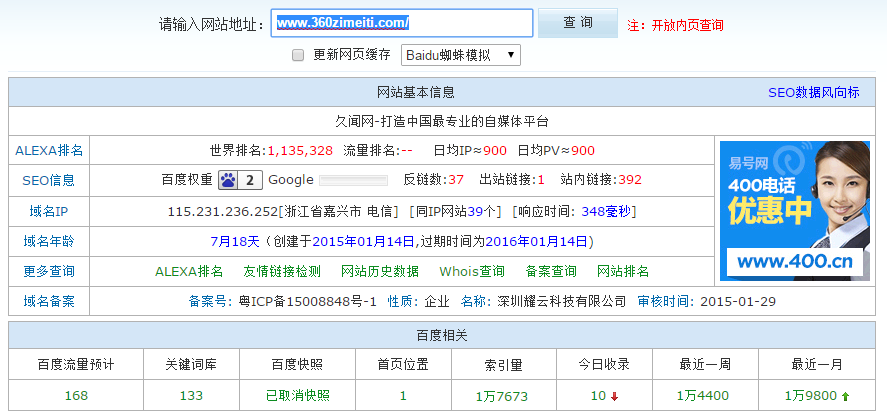Click the 百度相关 section header
Screen dimensions: 887x415
[x=442, y=335]
